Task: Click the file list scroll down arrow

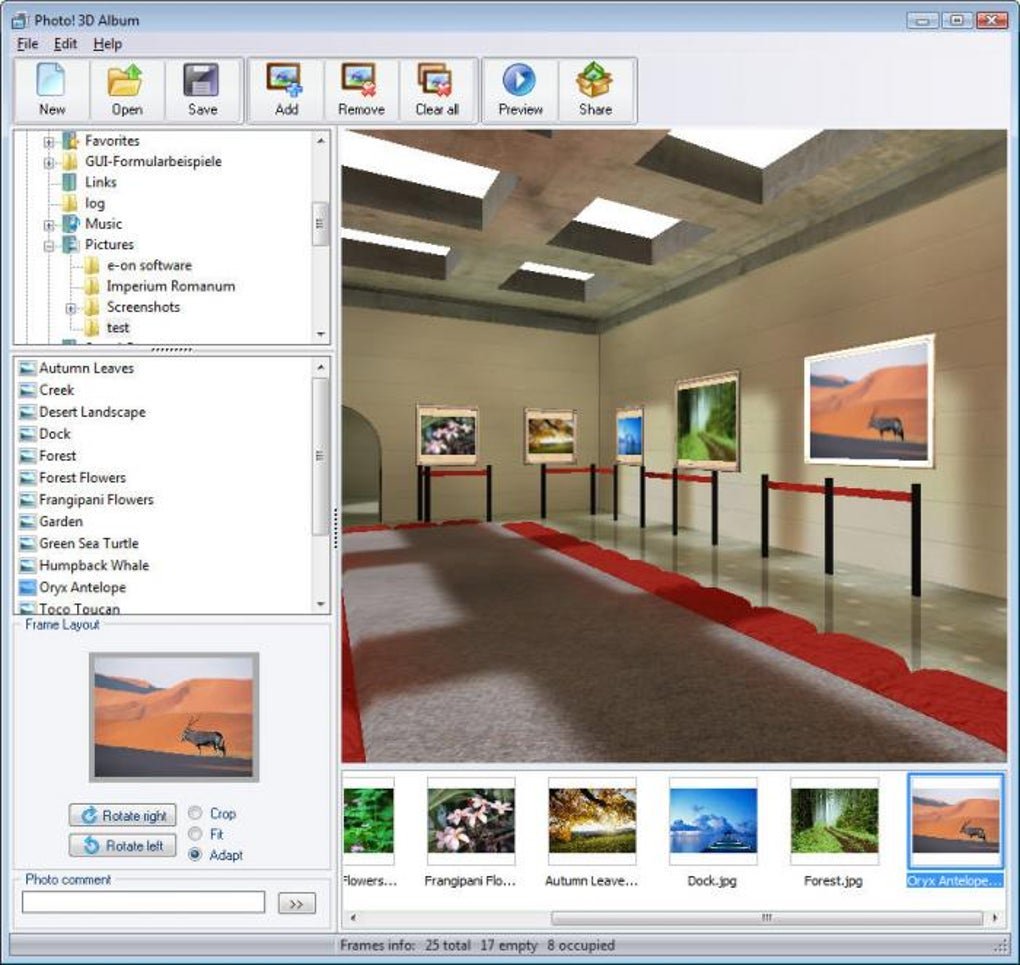Action: click(x=321, y=604)
